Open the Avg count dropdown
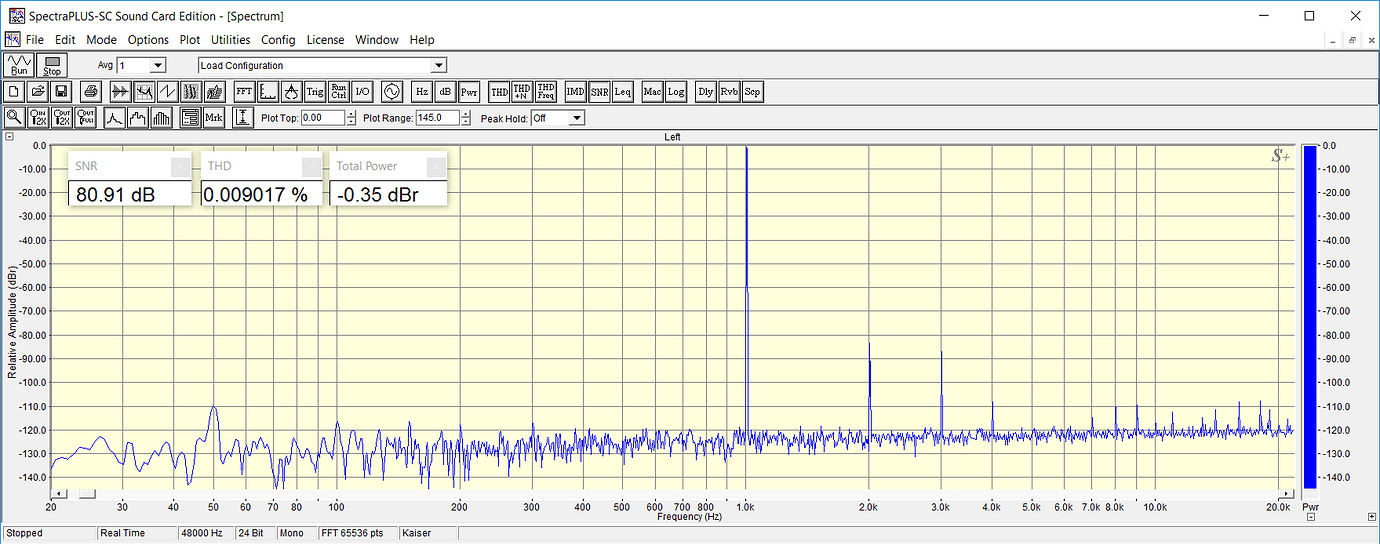Viewport: 1380px width, 544px height. pos(157,66)
